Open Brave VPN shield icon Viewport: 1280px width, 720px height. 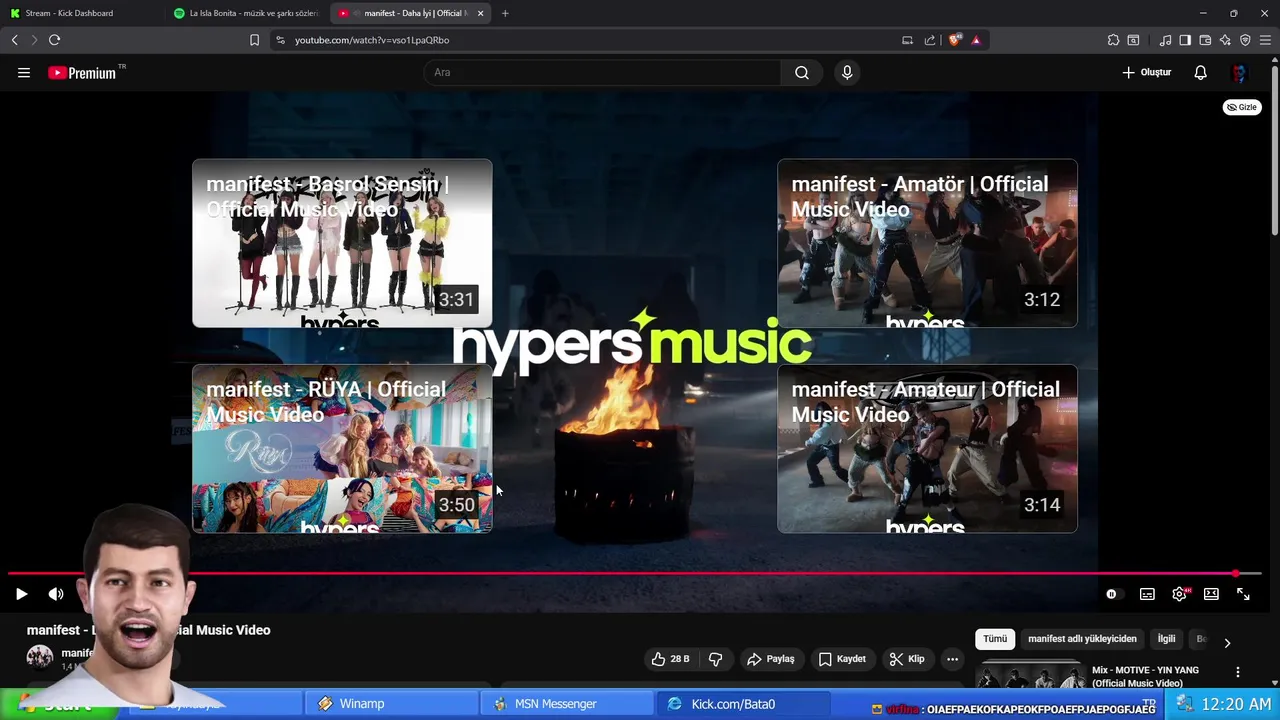pos(1245,40)
